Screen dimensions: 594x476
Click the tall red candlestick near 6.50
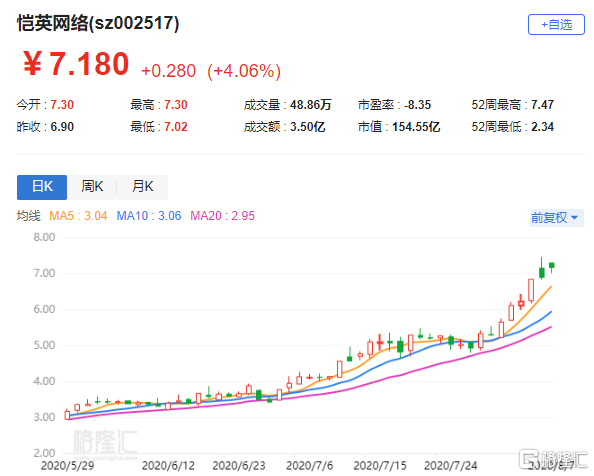(531, 290)
